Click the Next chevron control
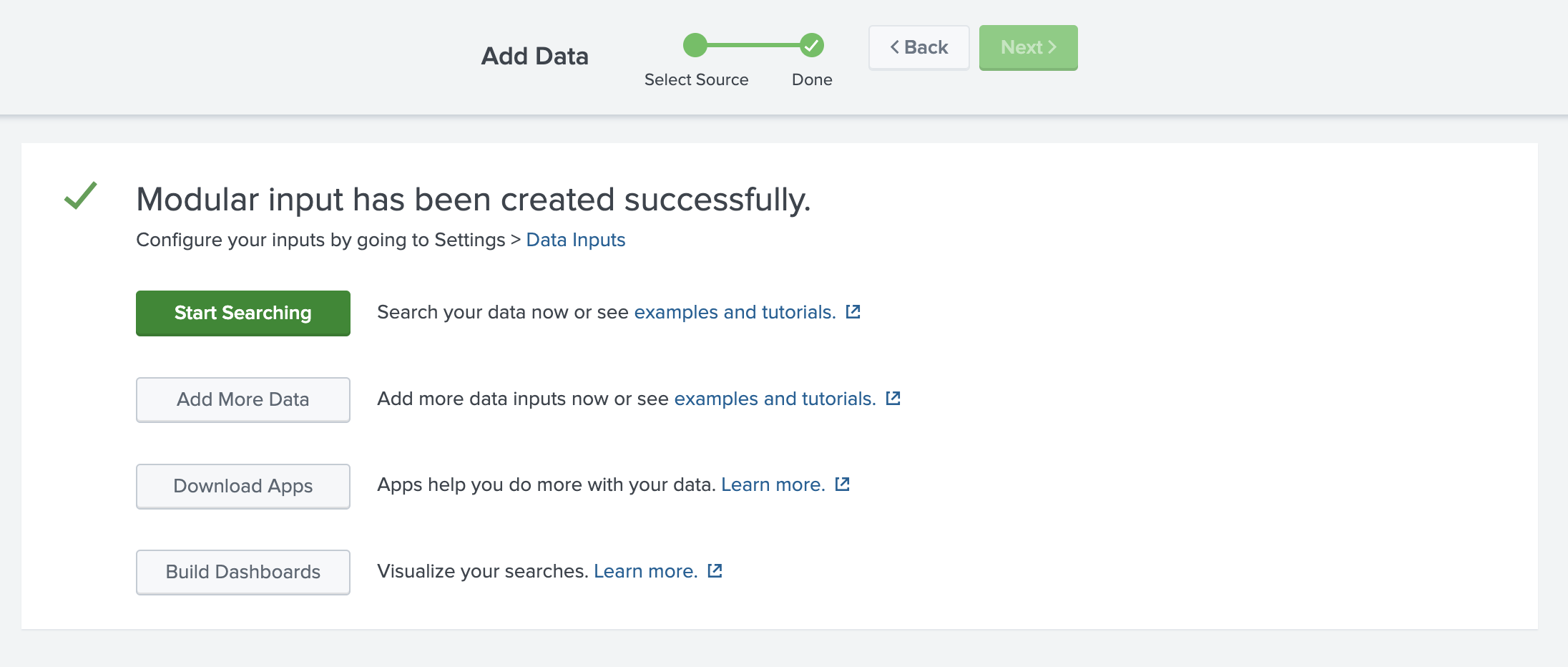 (x=1052, y=47)
